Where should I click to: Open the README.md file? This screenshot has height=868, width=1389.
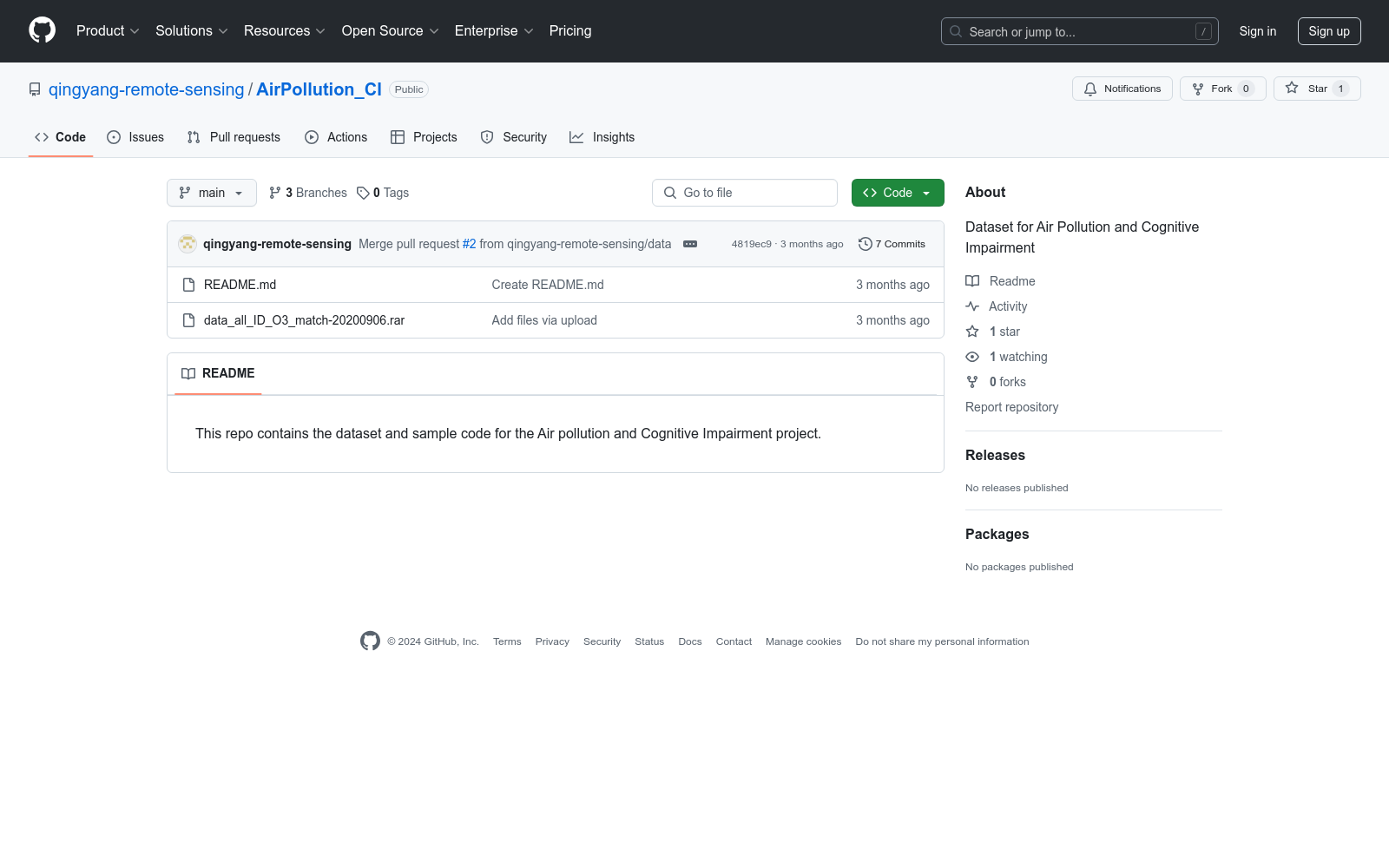(240, 285)
